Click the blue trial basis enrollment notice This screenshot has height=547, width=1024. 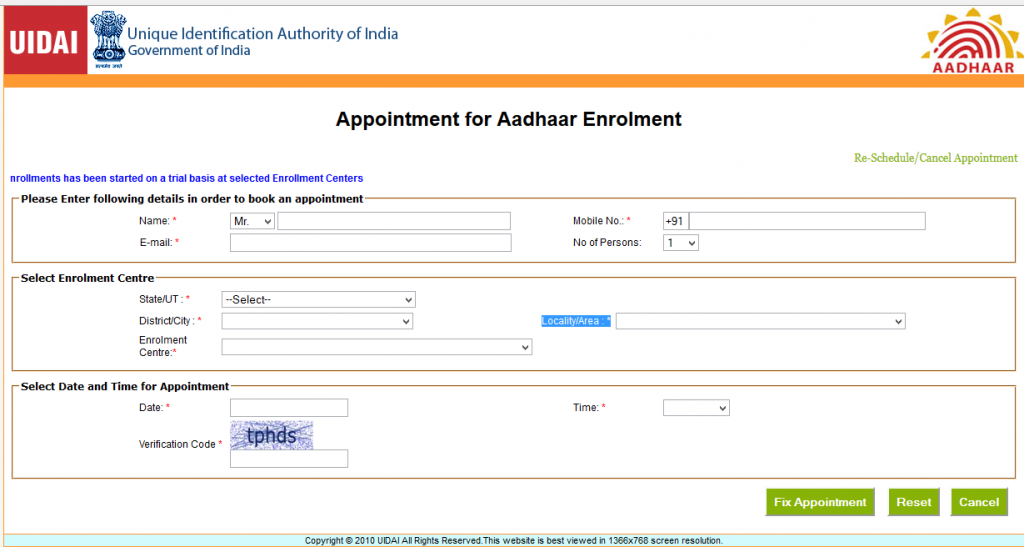click(187, 178)
